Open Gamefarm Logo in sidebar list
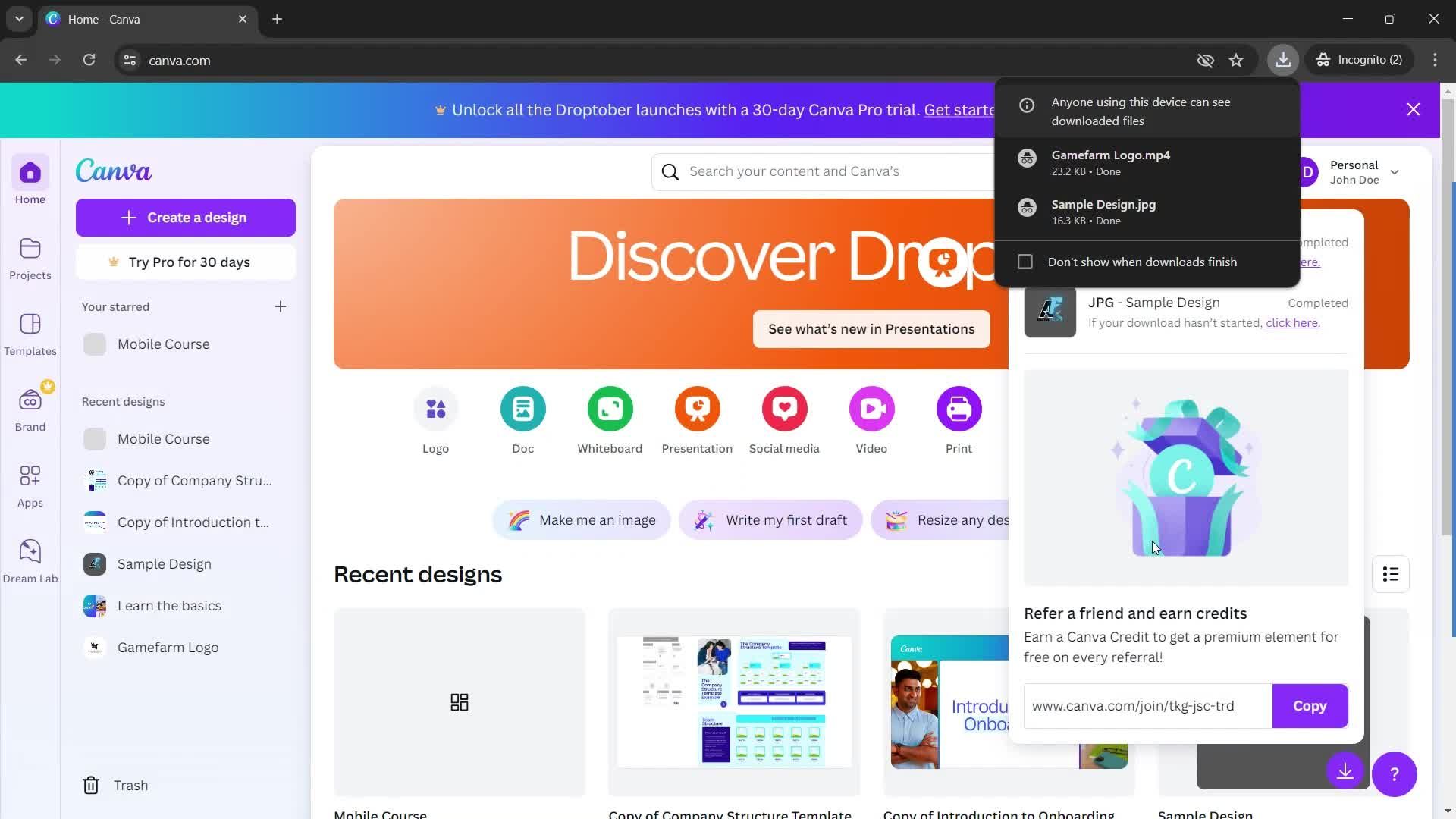This screenshot has height=819, width=1456. (186, 648)
